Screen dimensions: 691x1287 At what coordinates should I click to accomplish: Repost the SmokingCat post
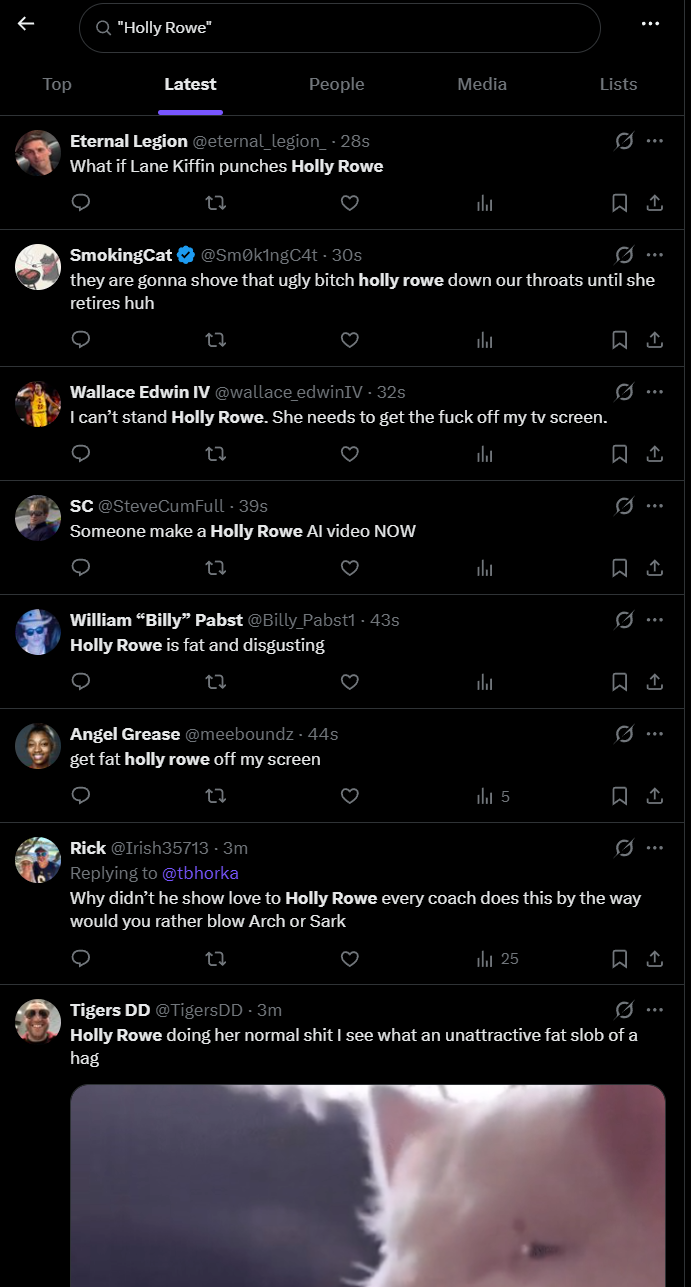point(215,340)
